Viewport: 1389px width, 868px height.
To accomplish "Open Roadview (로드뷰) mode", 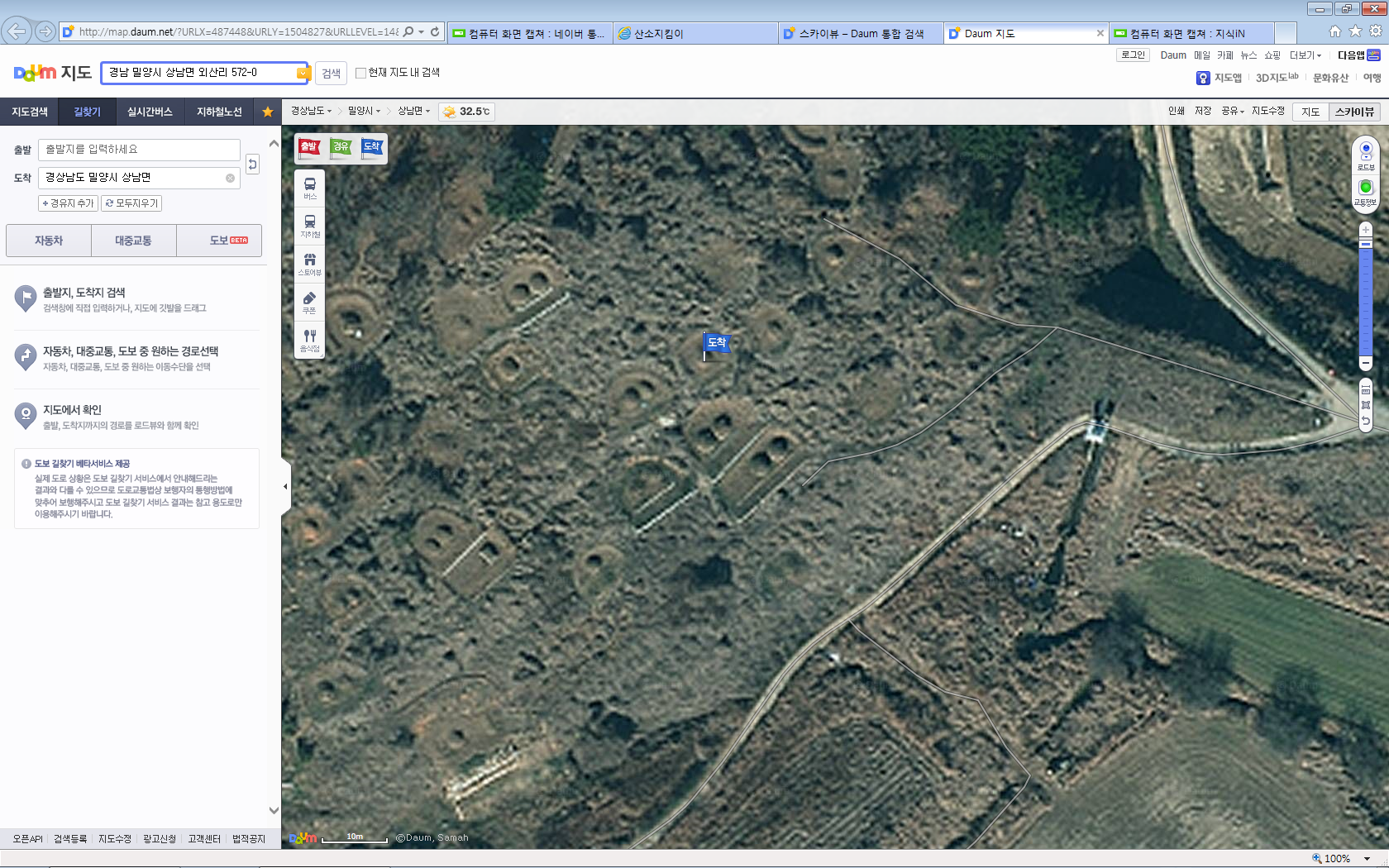I will [1366, 155].
